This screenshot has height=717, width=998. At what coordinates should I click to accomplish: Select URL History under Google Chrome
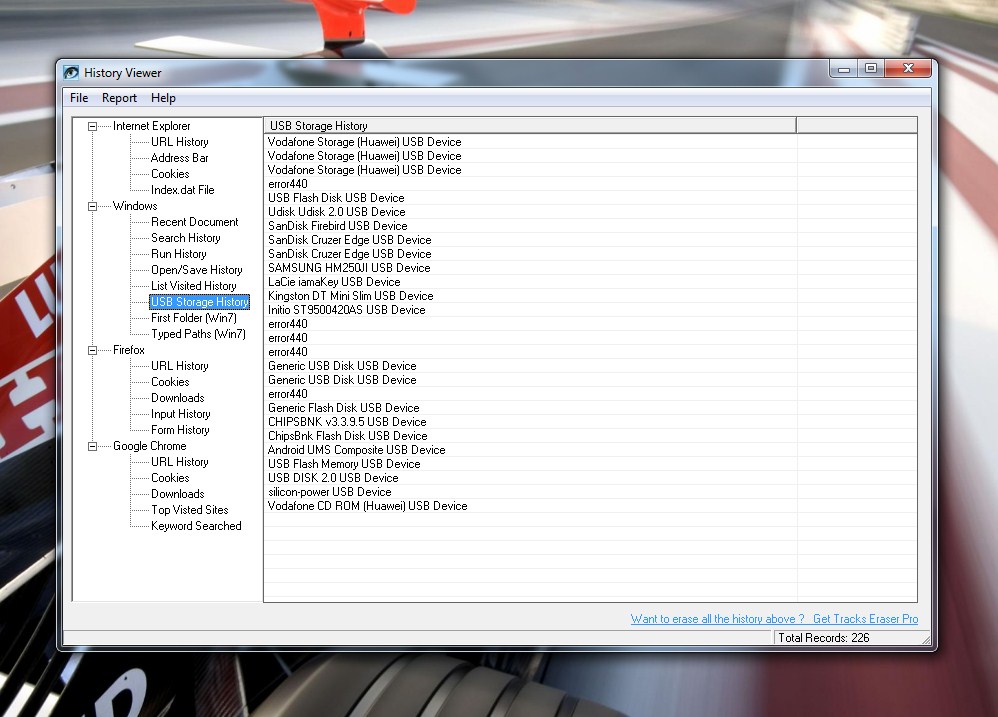pyautogui.click(x=179, y=463)
